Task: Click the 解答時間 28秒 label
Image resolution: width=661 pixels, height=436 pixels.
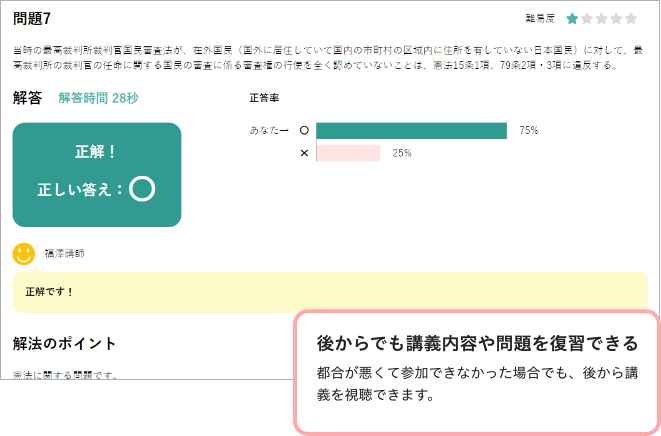Action: tap(98, 98)
